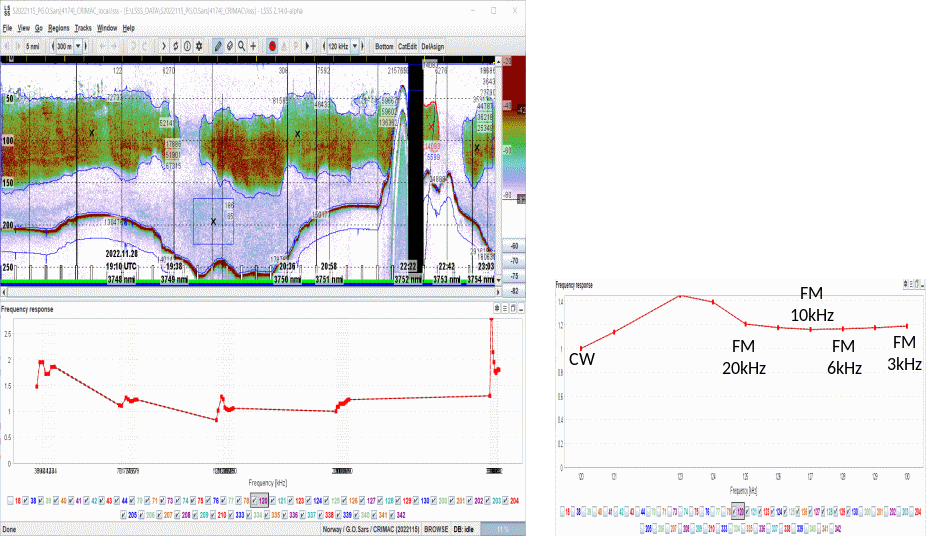Click the -70 threshold button

[x=514, y=261]
